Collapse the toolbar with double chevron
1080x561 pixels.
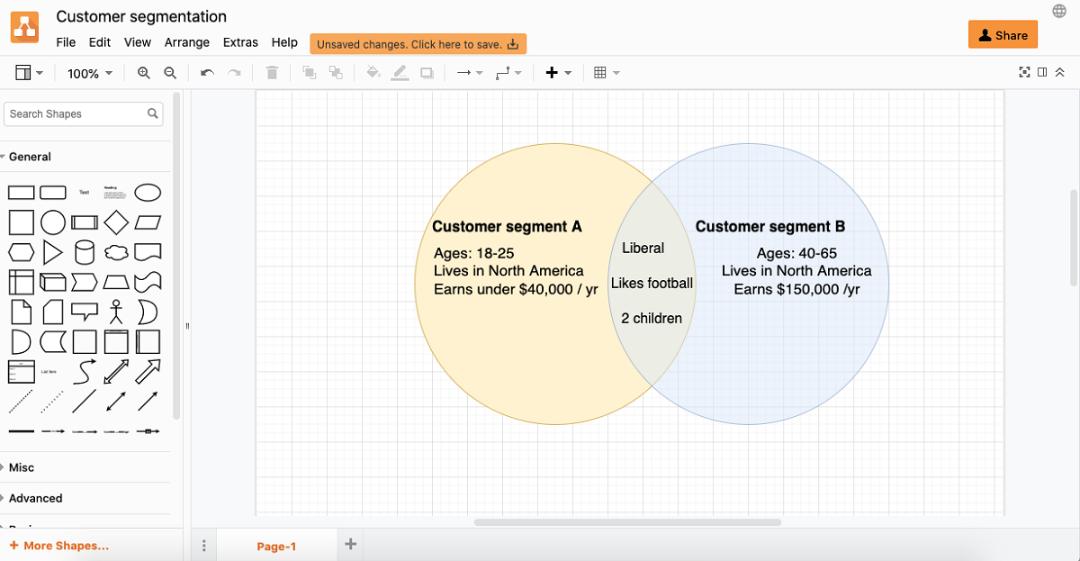1060,72
